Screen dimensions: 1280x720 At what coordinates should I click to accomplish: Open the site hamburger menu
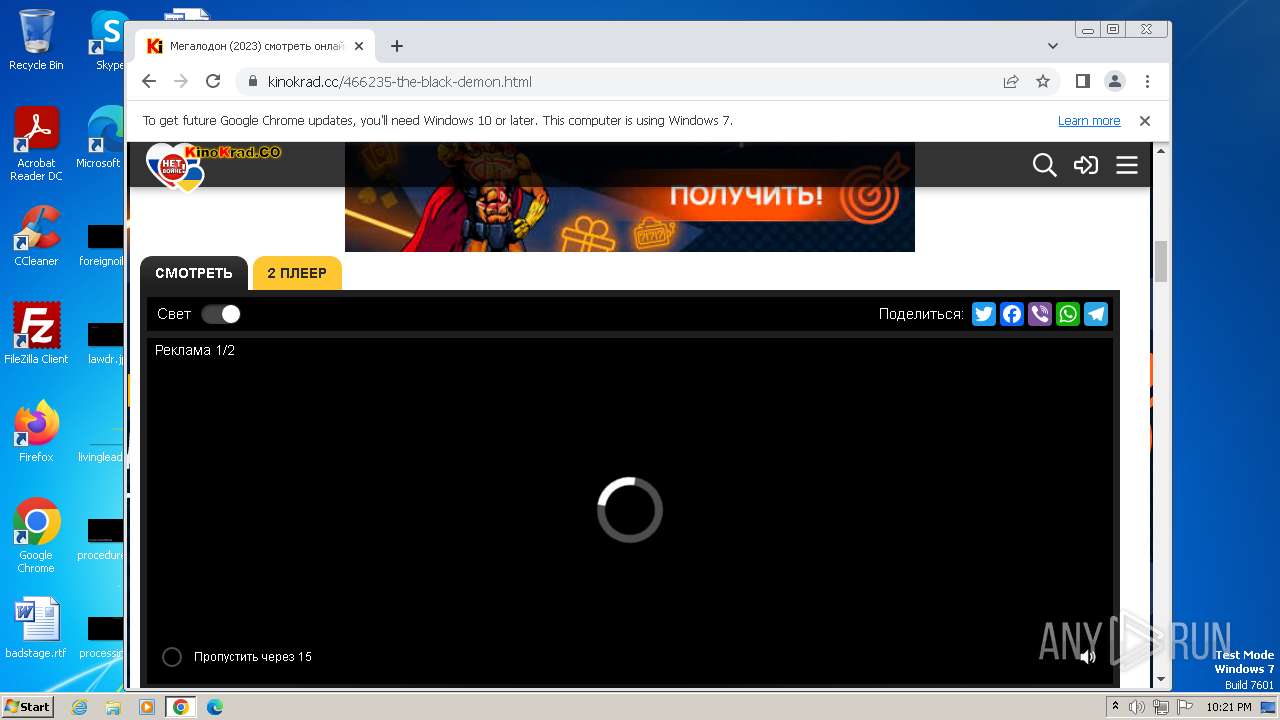pyautogui.click(x=1127, y=165)
